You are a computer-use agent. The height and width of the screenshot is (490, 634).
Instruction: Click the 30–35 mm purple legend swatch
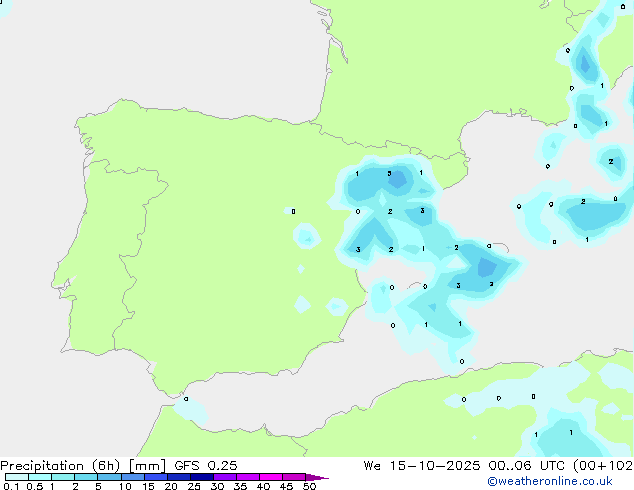(225, 477)
